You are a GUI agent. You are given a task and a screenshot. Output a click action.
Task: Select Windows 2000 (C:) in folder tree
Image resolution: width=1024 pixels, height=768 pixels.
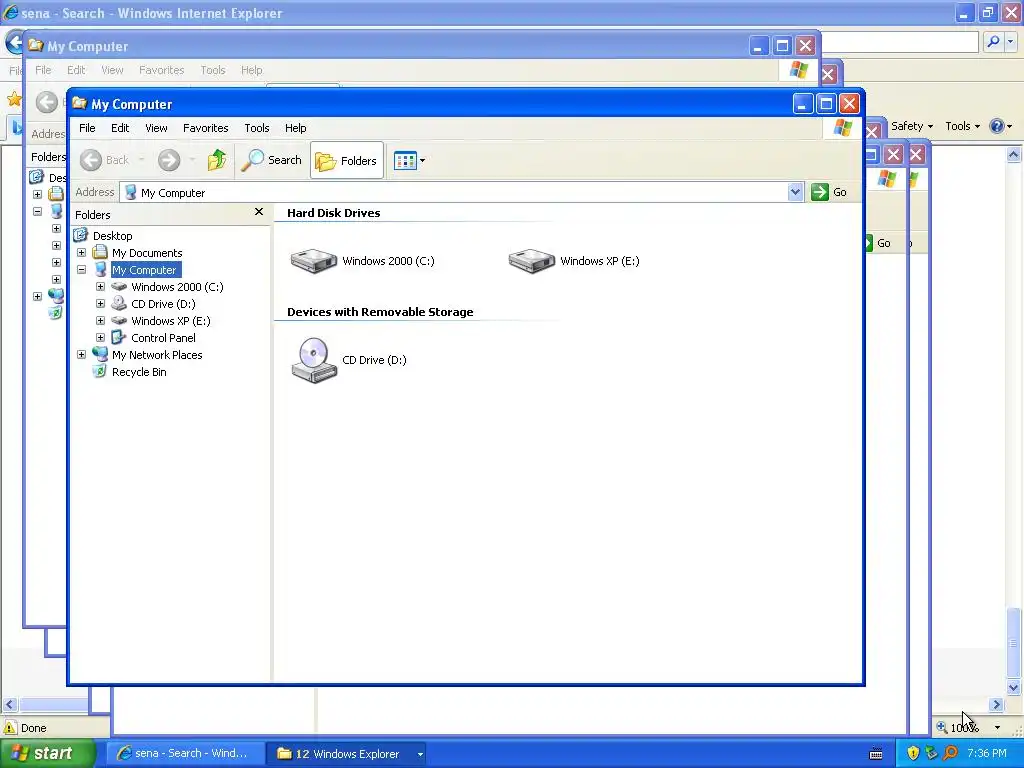point(177,287)
